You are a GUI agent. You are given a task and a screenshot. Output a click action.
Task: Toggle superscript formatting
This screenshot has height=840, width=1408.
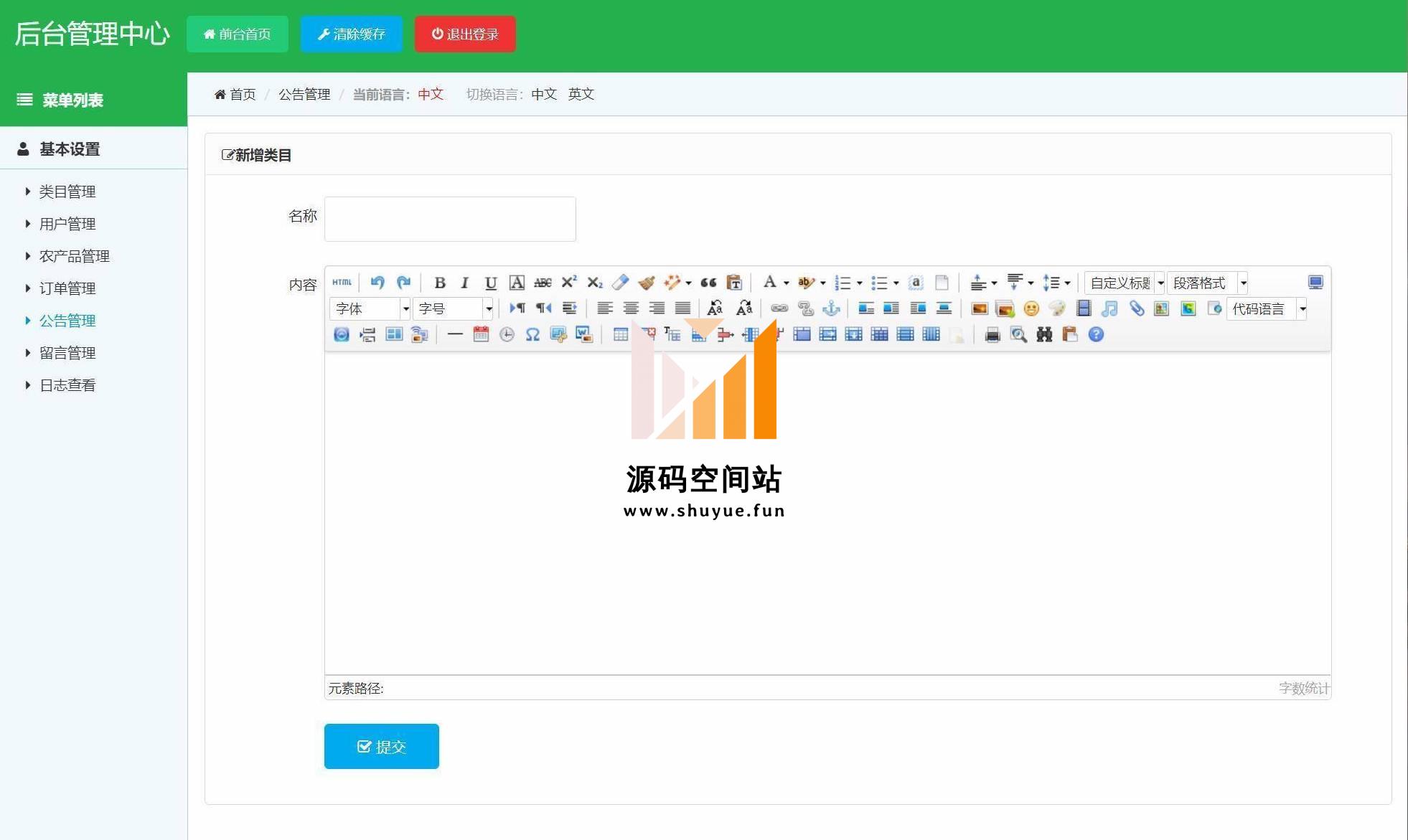(x=568, y=283)
